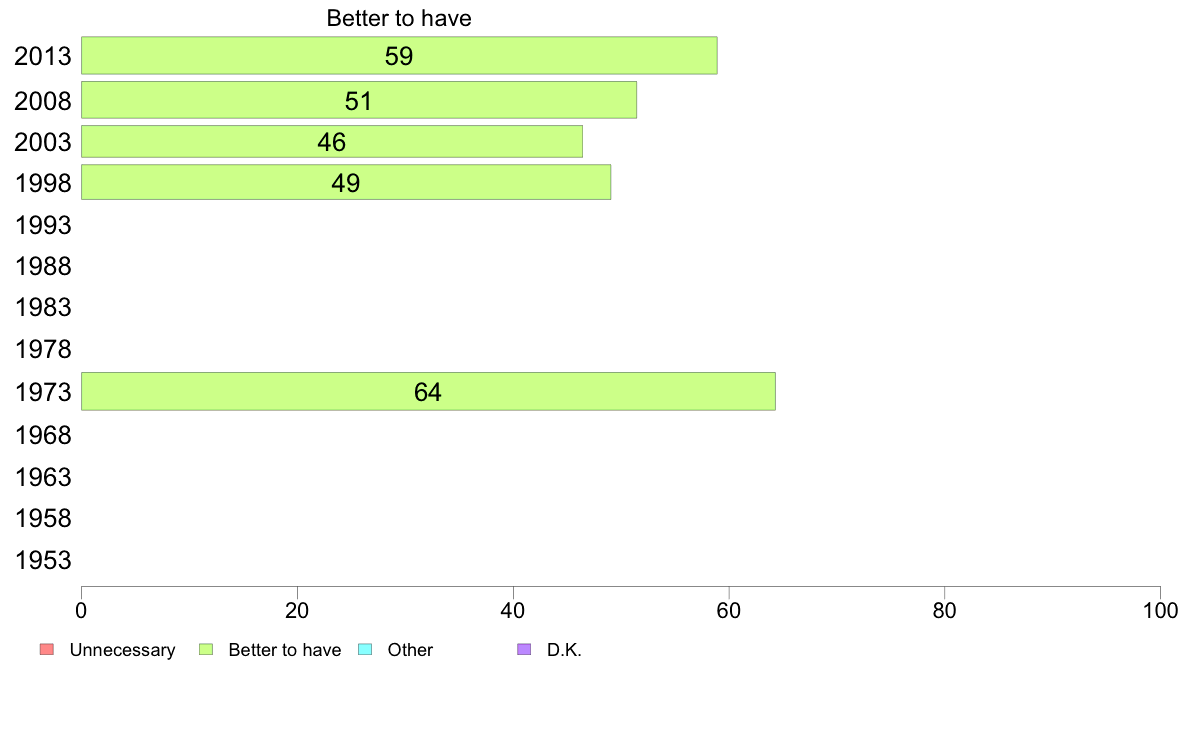The image size is (1188, 736).
Task: Click the 20 tick on x-axis
Action: (x=297, y=610)
